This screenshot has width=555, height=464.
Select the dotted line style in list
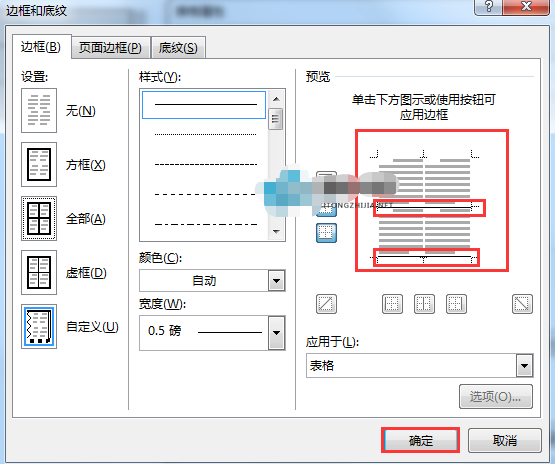[x=205, y=134]
